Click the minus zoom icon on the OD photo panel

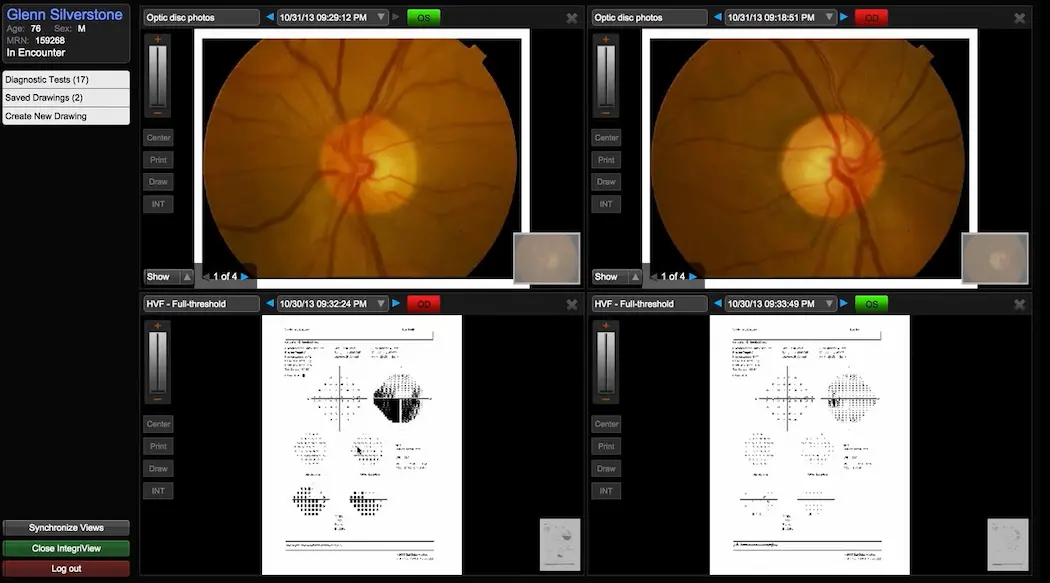pos(606,113)
